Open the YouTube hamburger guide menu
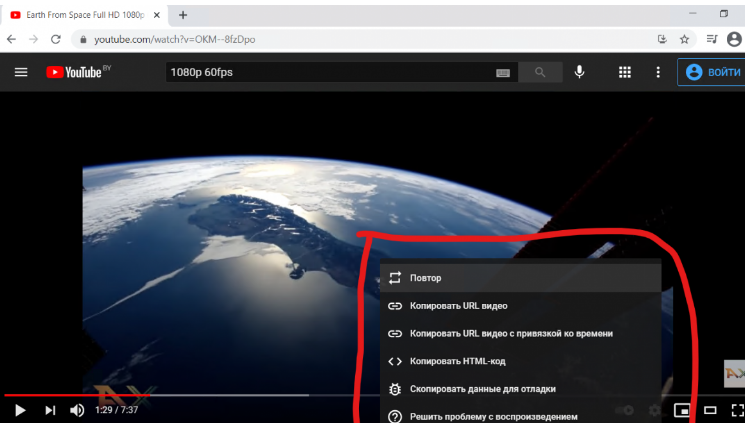745x423 pixels. (x=21, y=72)
